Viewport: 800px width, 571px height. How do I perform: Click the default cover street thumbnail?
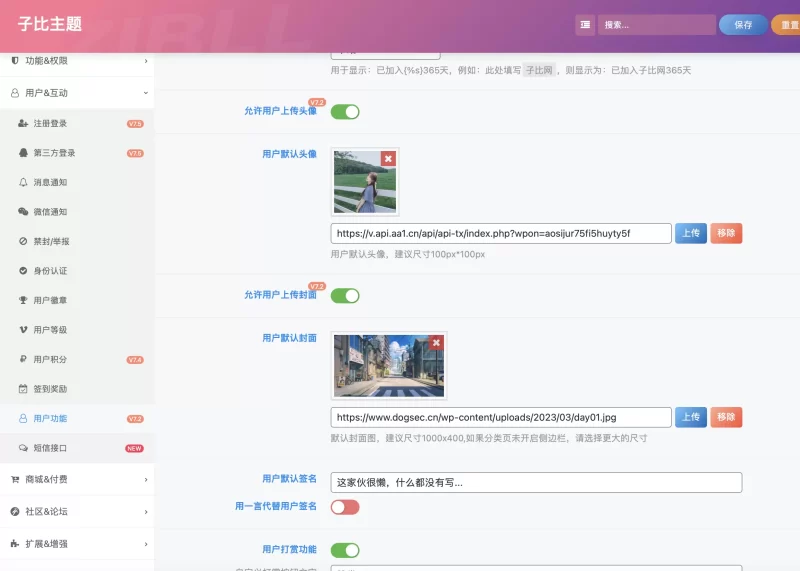(389, 365)
